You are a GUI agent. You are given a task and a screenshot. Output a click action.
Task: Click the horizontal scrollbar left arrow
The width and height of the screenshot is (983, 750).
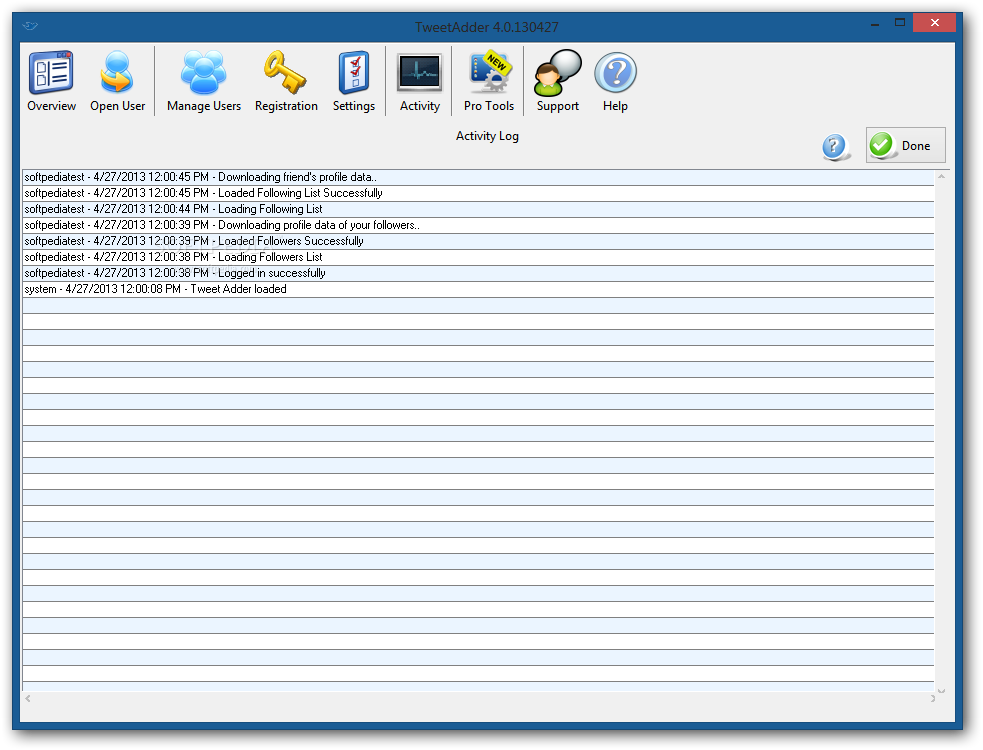pyautogui.click(x=28, y=698)
